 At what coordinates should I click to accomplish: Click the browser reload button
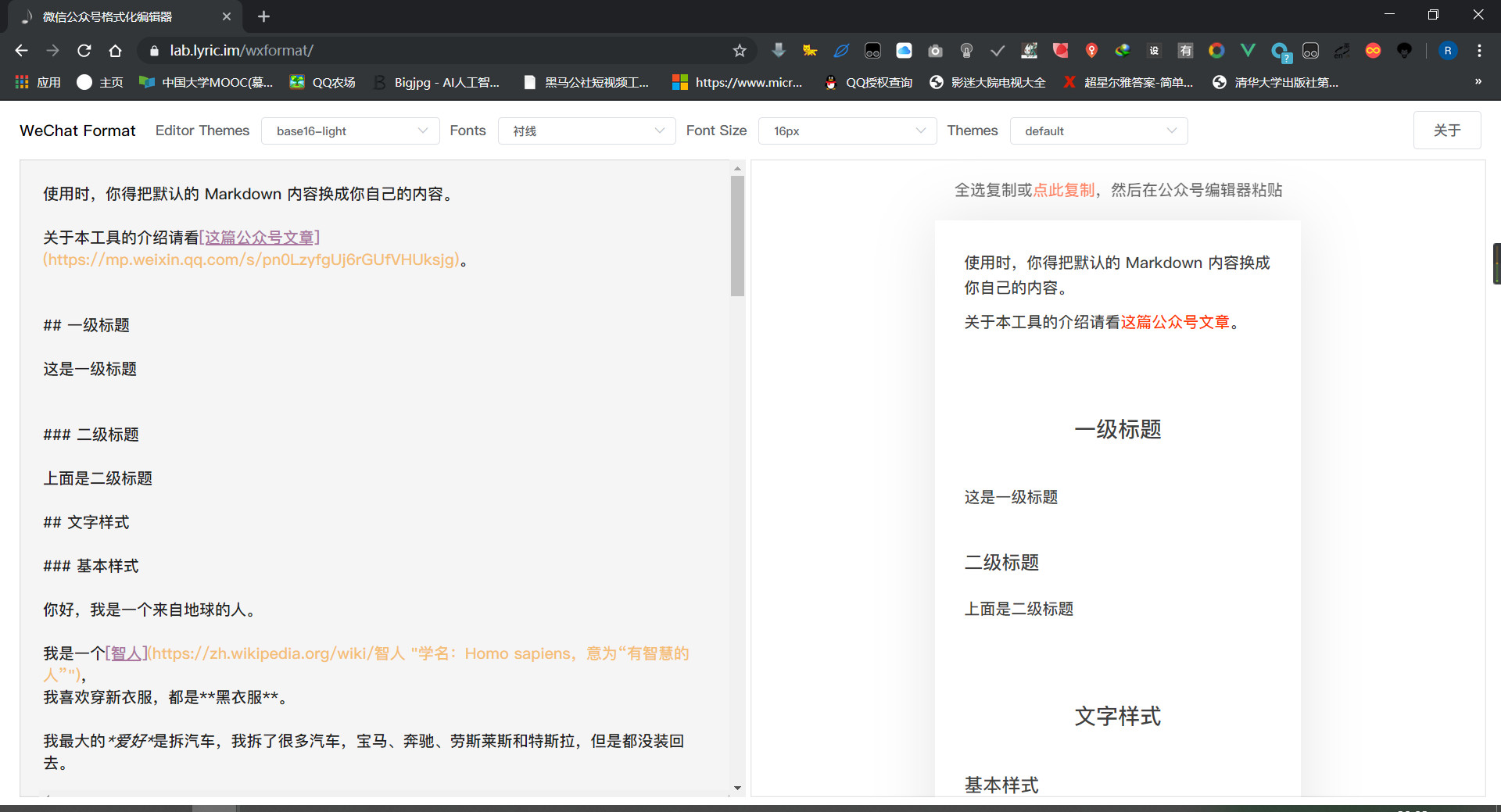(84, 51)
